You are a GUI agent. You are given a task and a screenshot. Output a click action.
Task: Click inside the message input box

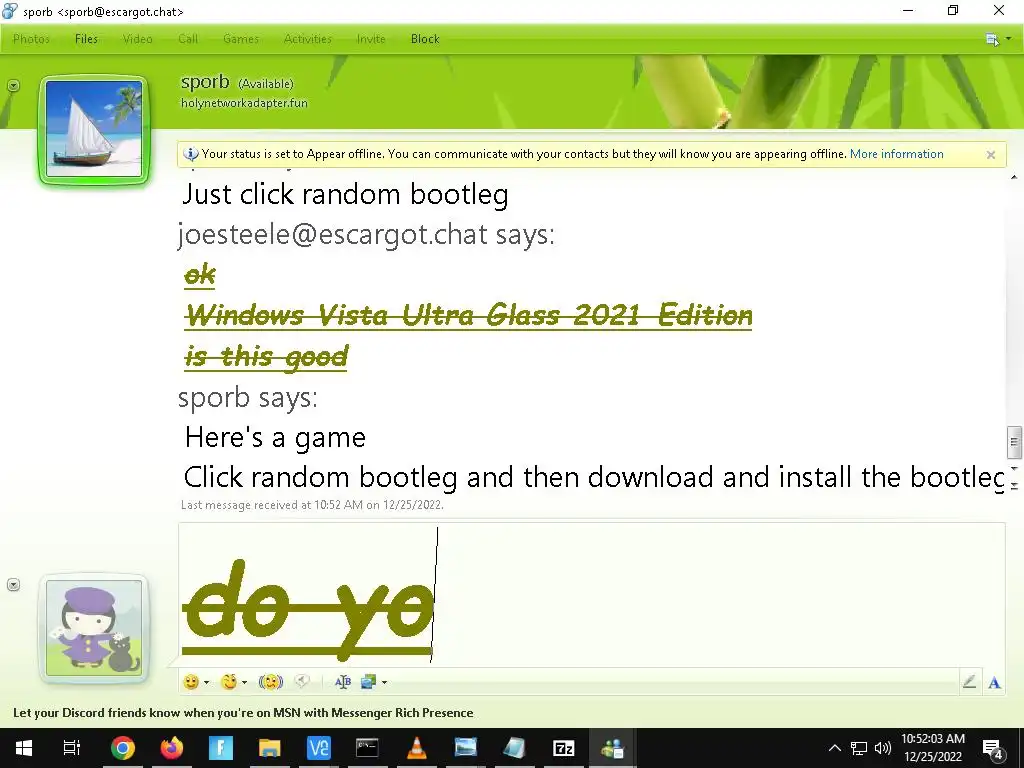pos(591,594)
